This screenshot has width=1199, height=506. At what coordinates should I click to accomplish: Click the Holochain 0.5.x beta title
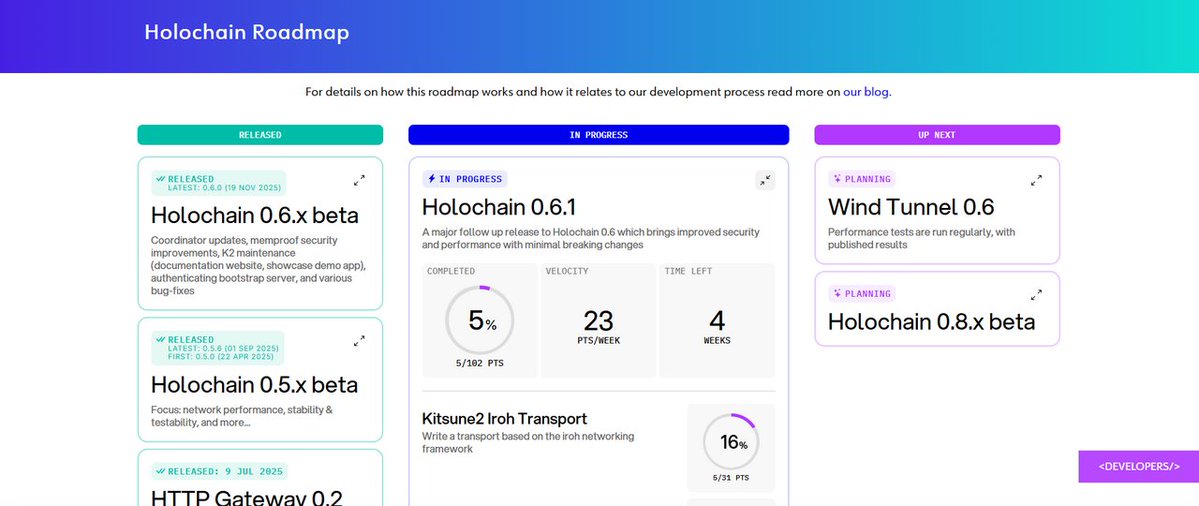point(255,384)
